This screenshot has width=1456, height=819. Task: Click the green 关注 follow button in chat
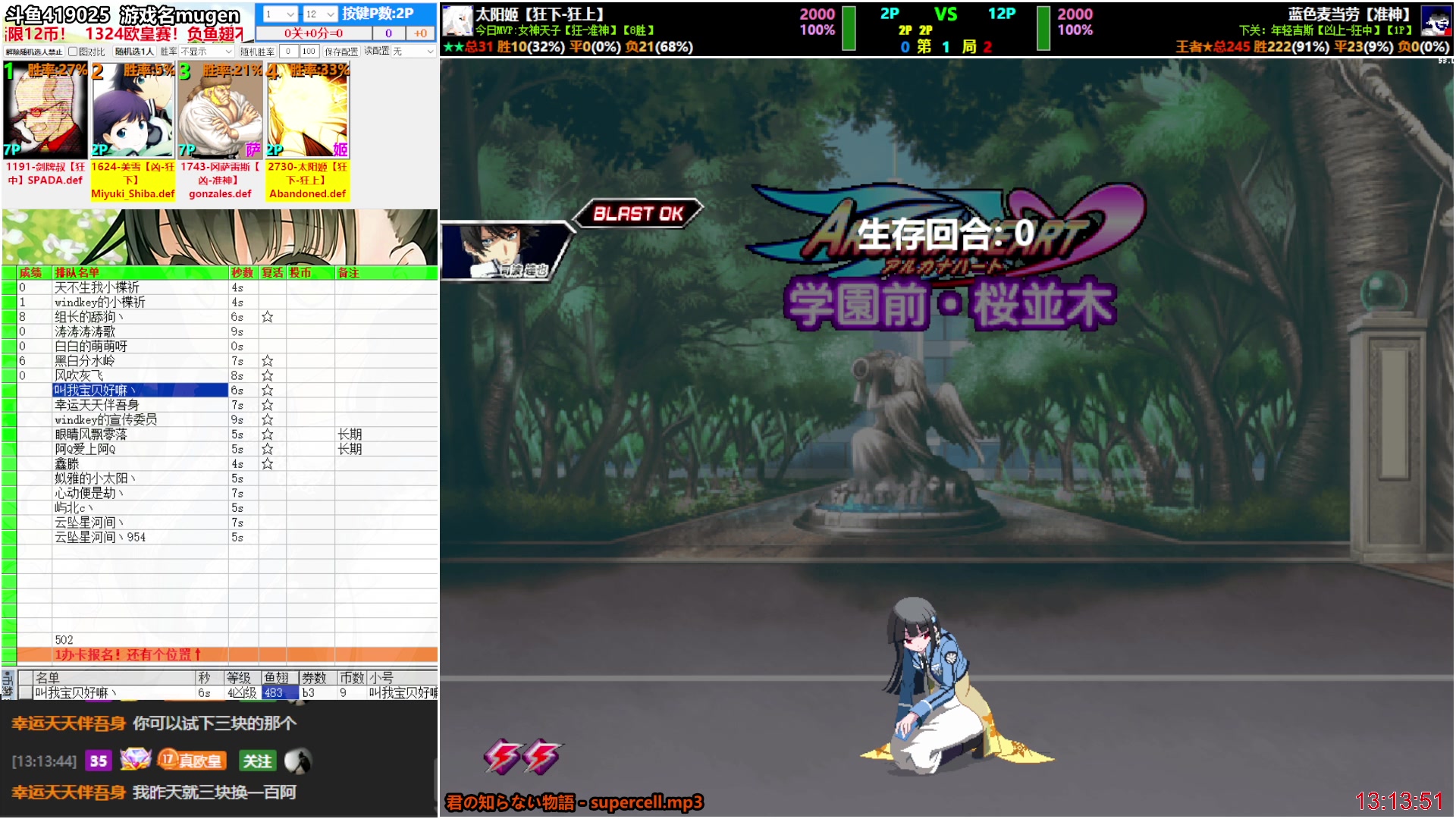coord(257,761)
